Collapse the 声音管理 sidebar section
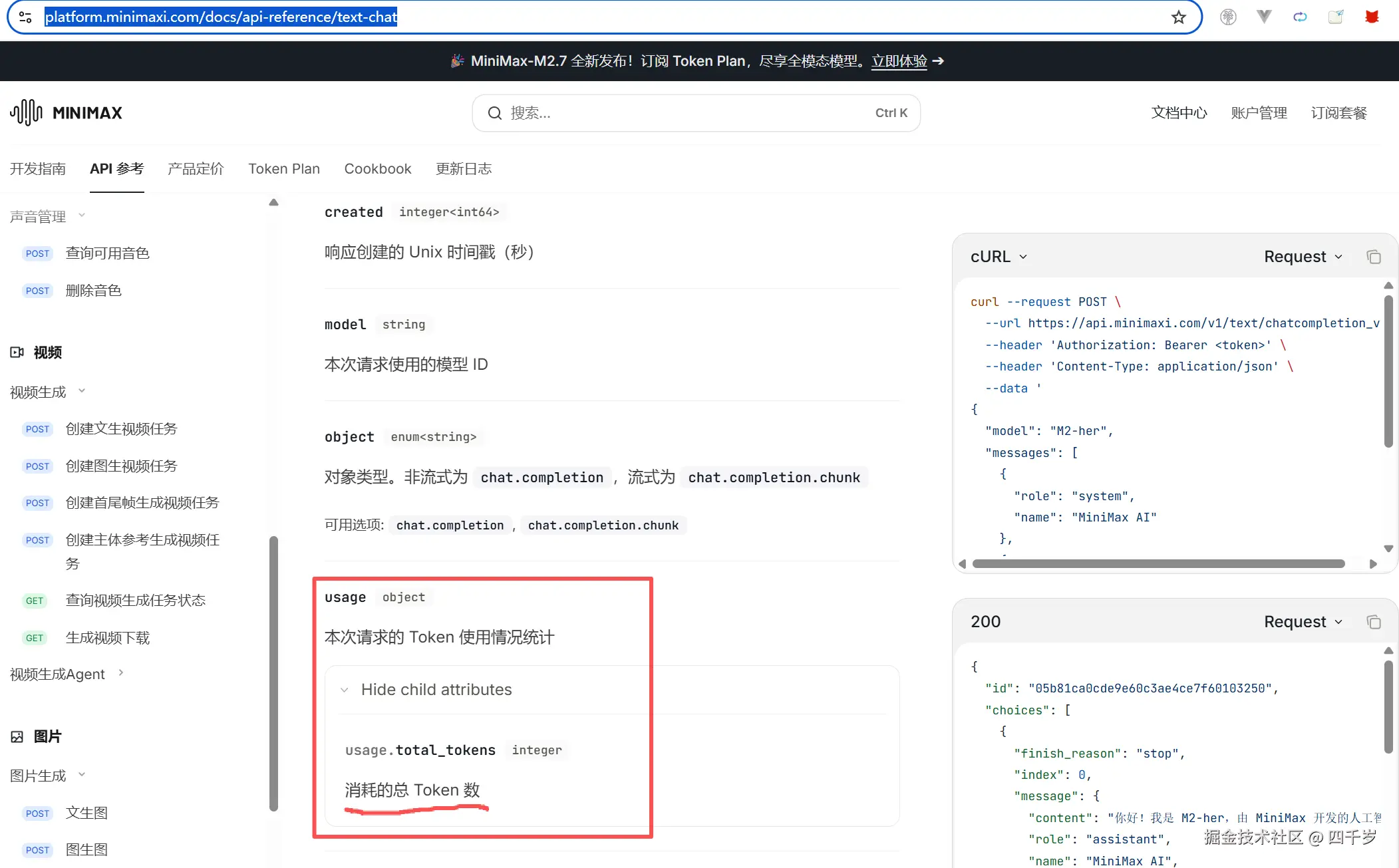 (82, 215)
